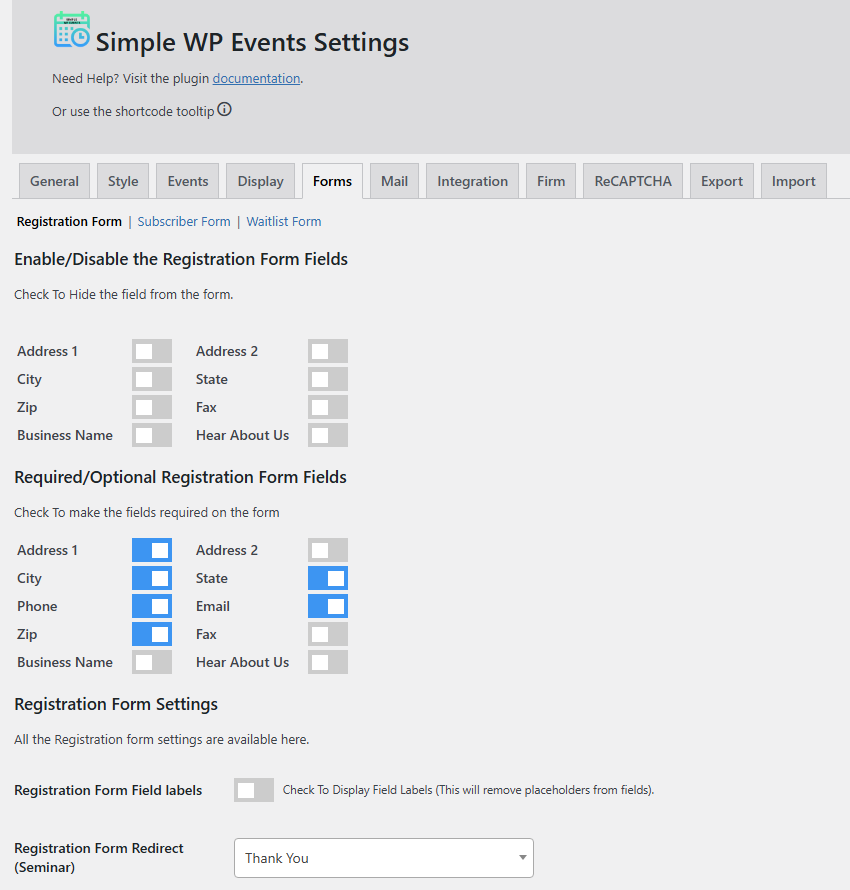Disable required City toggle
The height and width of the screenshot is (890, 850).
pyautogui.click(x=152, y=578)
